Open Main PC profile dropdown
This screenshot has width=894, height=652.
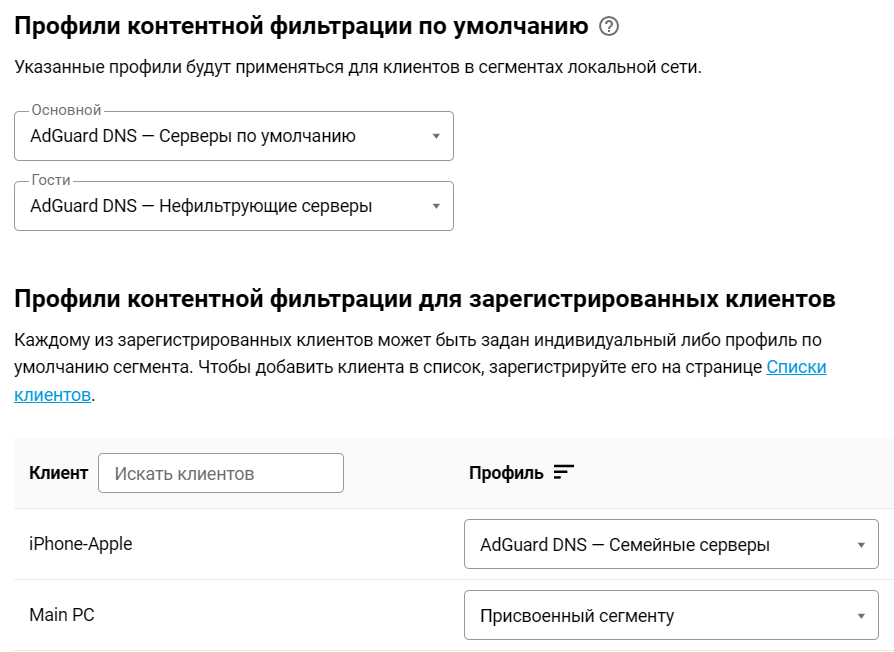point(671,615)
